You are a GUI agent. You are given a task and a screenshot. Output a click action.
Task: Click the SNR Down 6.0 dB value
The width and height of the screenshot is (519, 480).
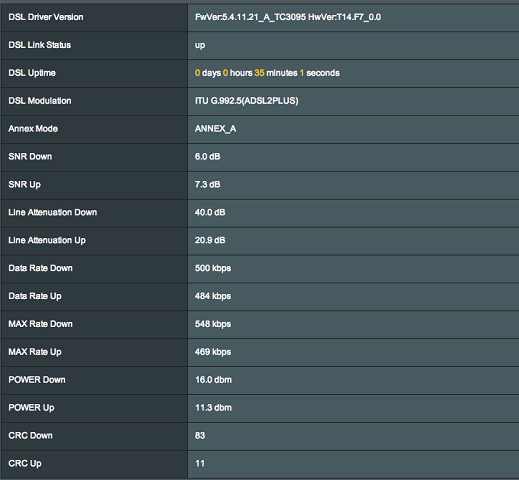[x=207, y=157]
